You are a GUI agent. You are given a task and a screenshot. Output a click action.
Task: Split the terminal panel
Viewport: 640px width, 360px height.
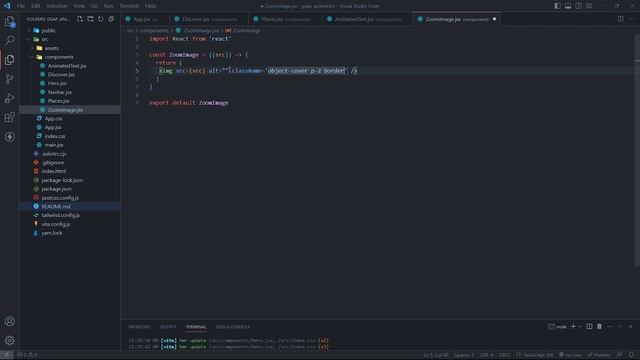click(589, 327)
